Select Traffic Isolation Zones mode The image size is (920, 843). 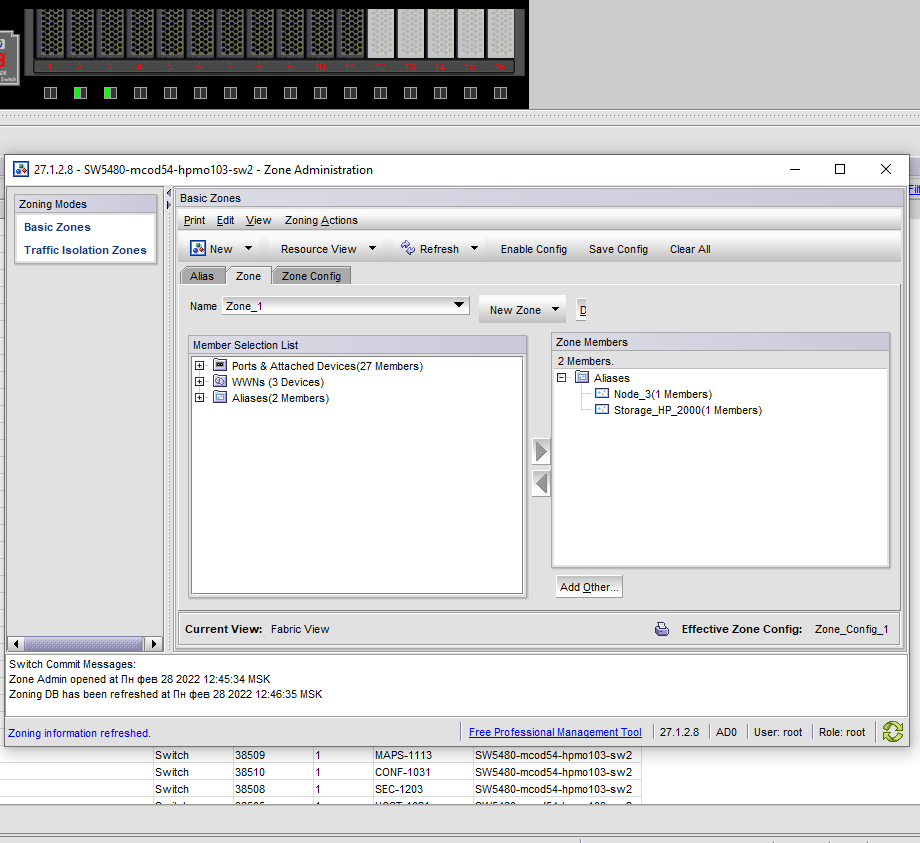[x=85, y=250]
